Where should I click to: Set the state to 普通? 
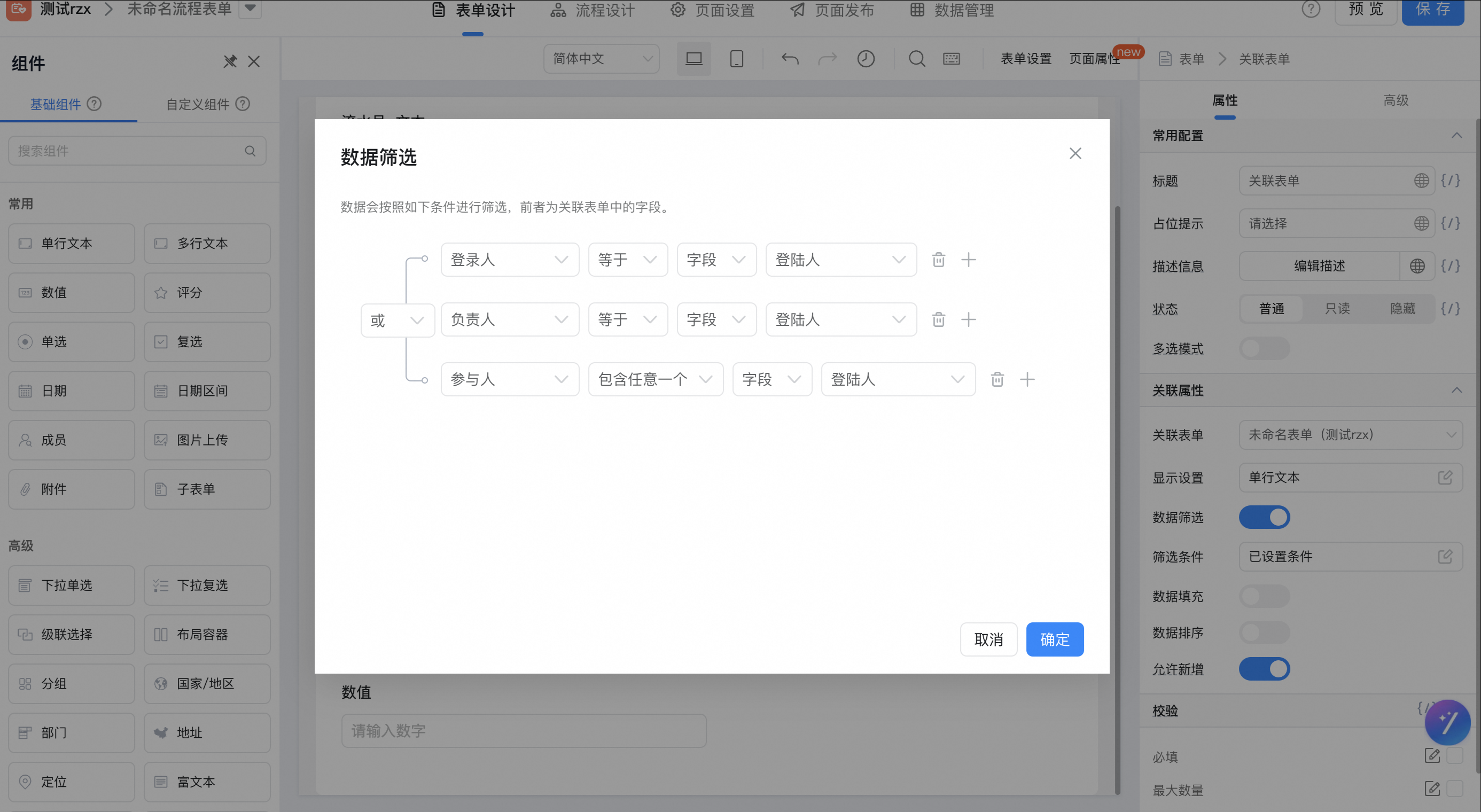[1272, 309]
